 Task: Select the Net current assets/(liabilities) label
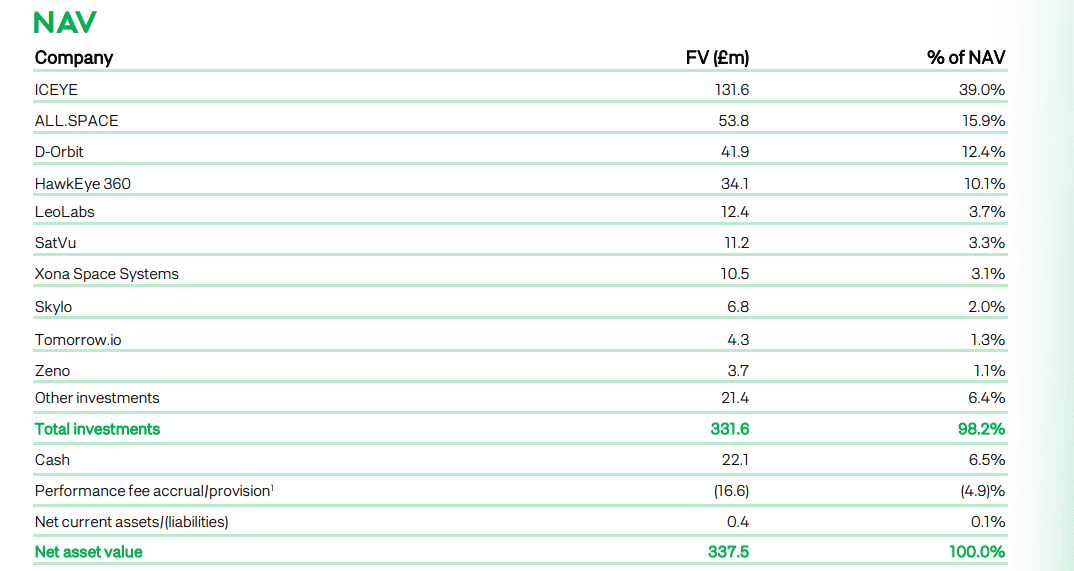[x=131, y=522]
